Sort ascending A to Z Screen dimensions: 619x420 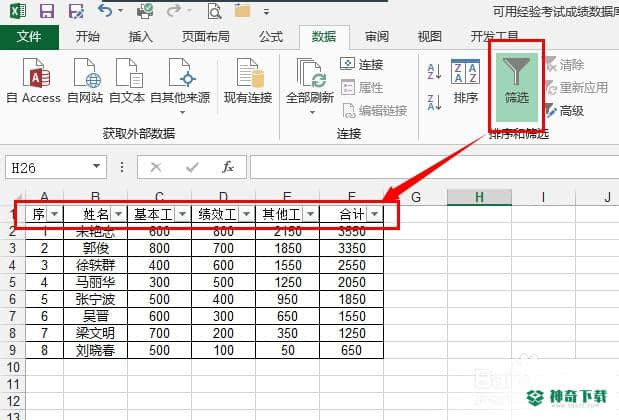coord(434,72)
